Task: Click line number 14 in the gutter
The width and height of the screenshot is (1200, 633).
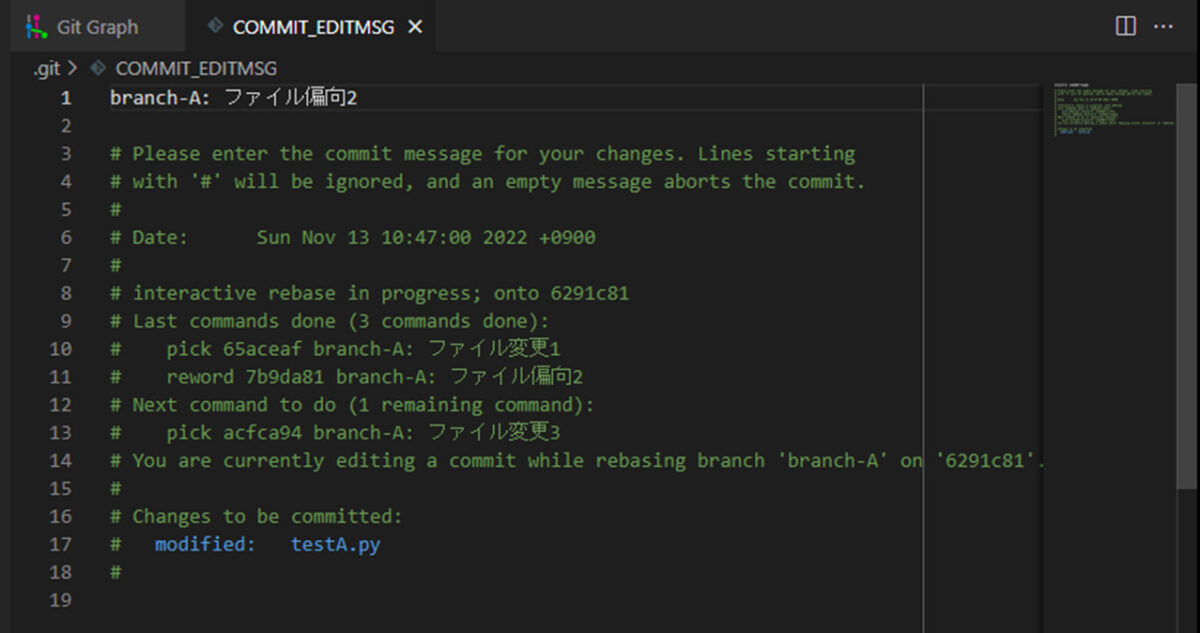Action: click(60, 461)
